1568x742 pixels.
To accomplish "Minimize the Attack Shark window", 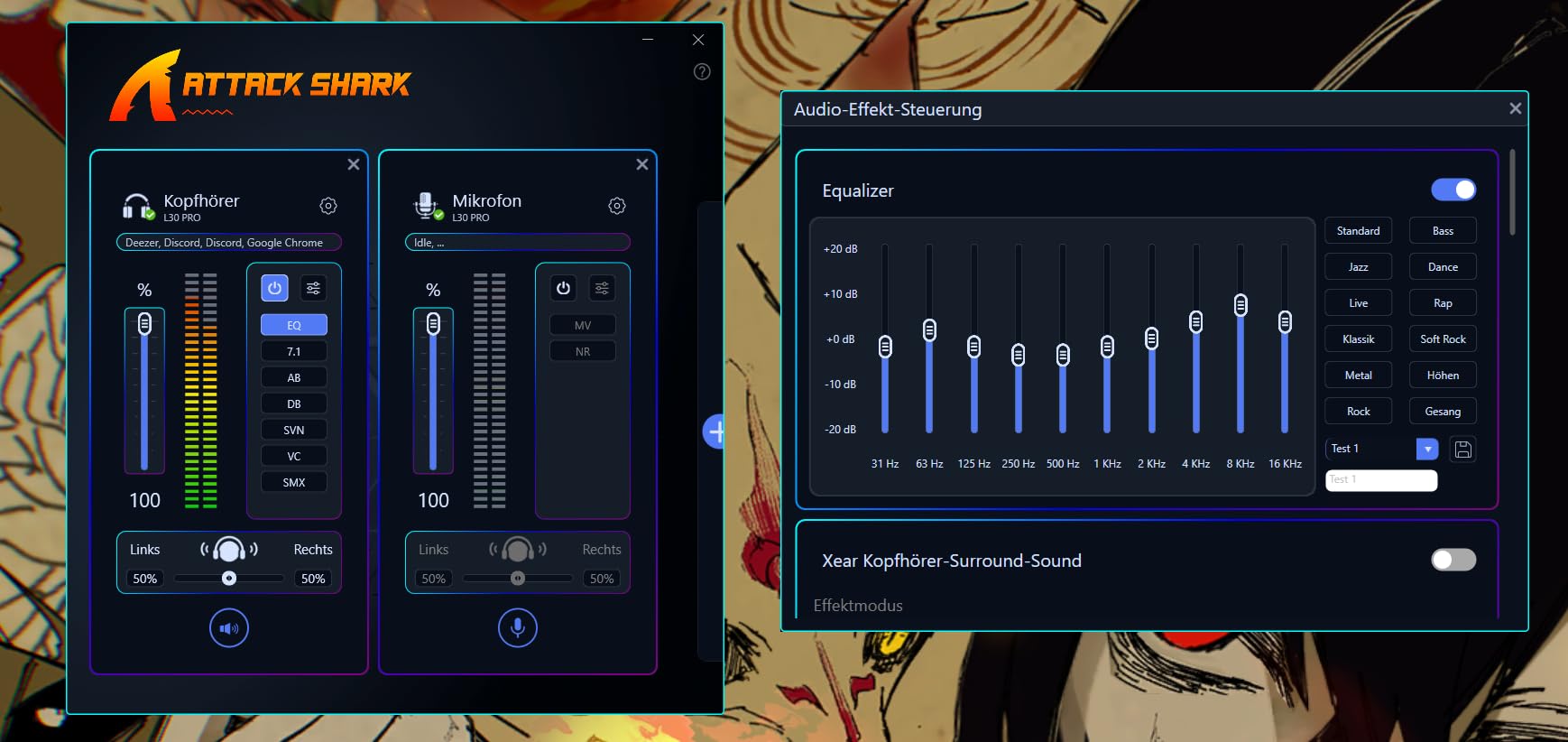I will (648, 40).
